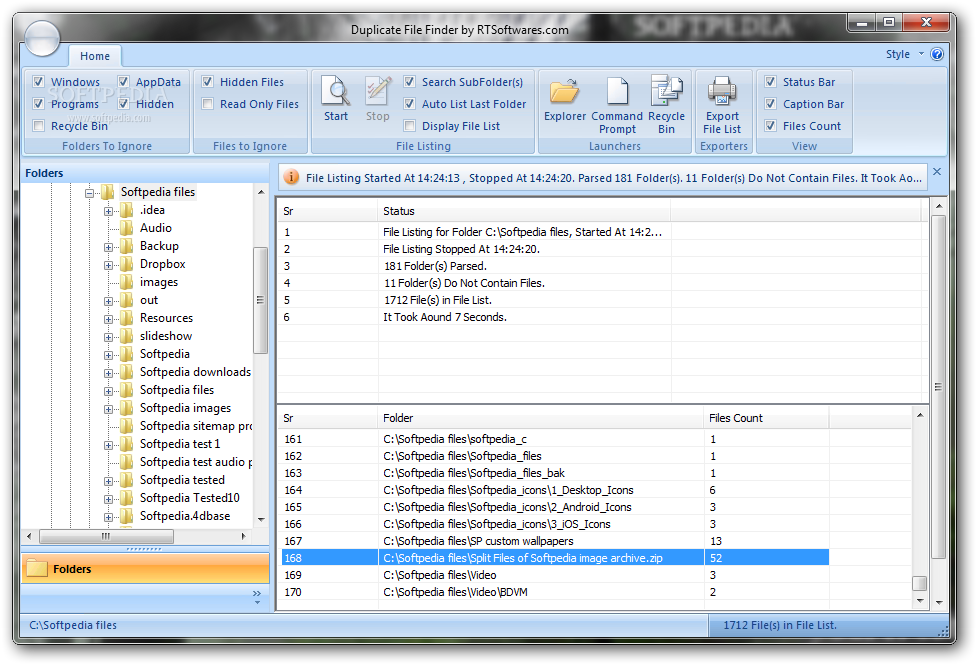Screen dimensions: 977x665
Task: Click the status bar file count text
Action: [x=779, y=624]
